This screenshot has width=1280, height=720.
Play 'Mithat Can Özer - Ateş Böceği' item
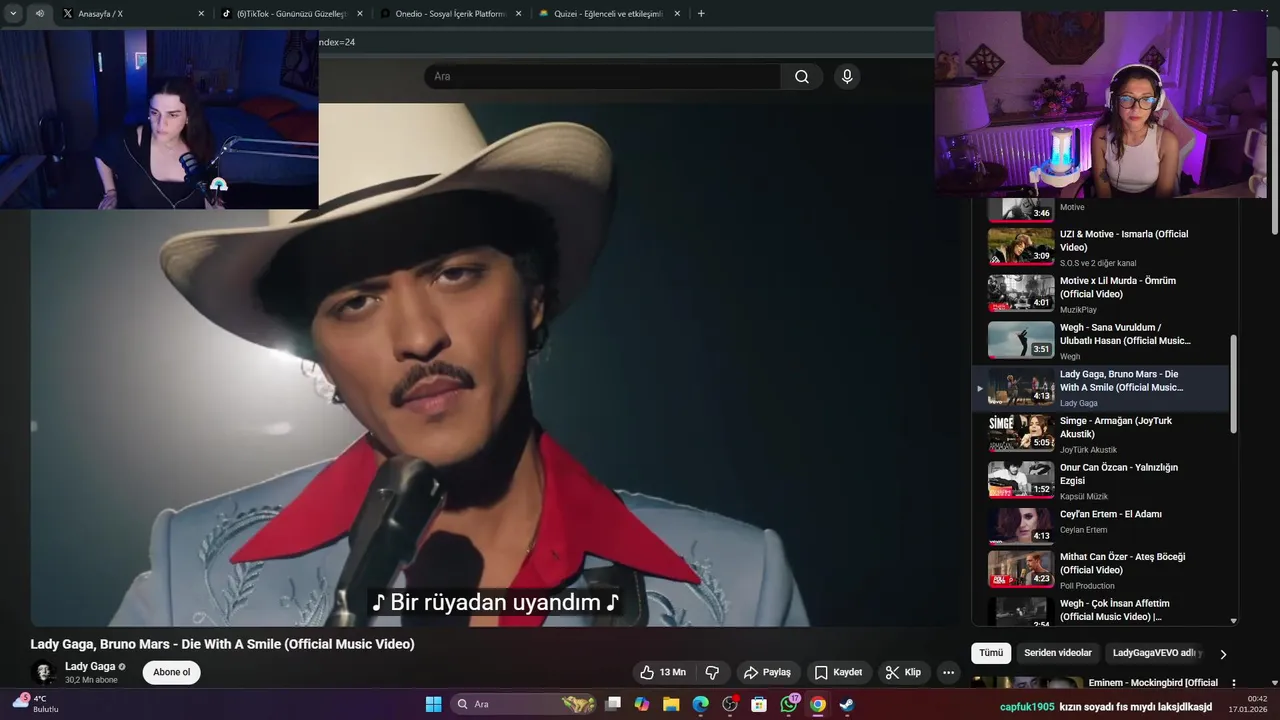pyautogui.click(x=1100, y=570)
